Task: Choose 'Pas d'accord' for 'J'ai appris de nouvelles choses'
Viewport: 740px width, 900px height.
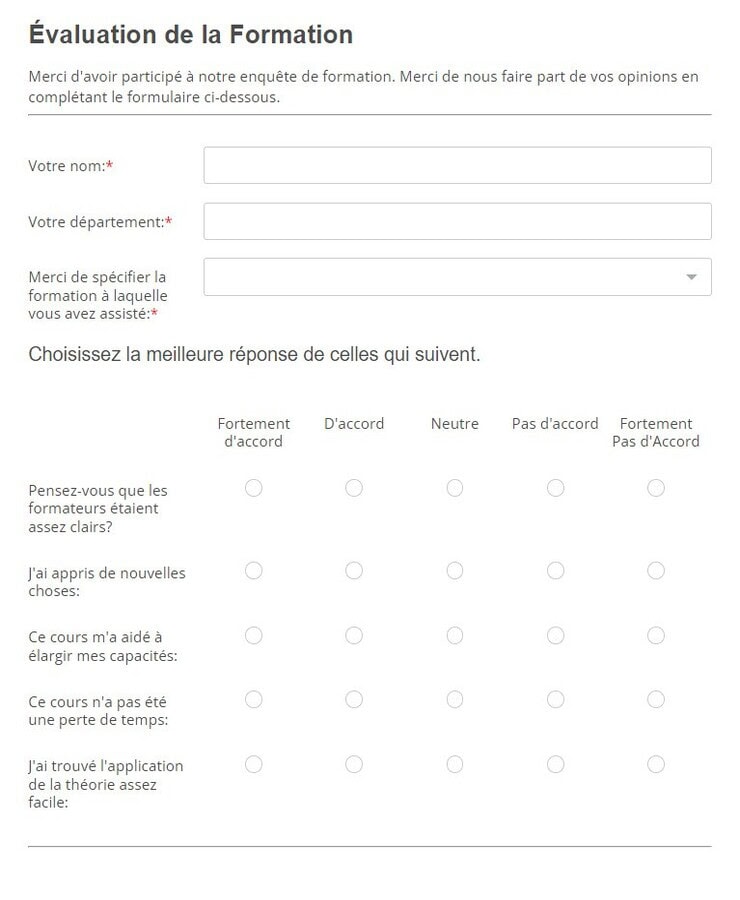Action: pyautogui.click(x=556, y=571)
